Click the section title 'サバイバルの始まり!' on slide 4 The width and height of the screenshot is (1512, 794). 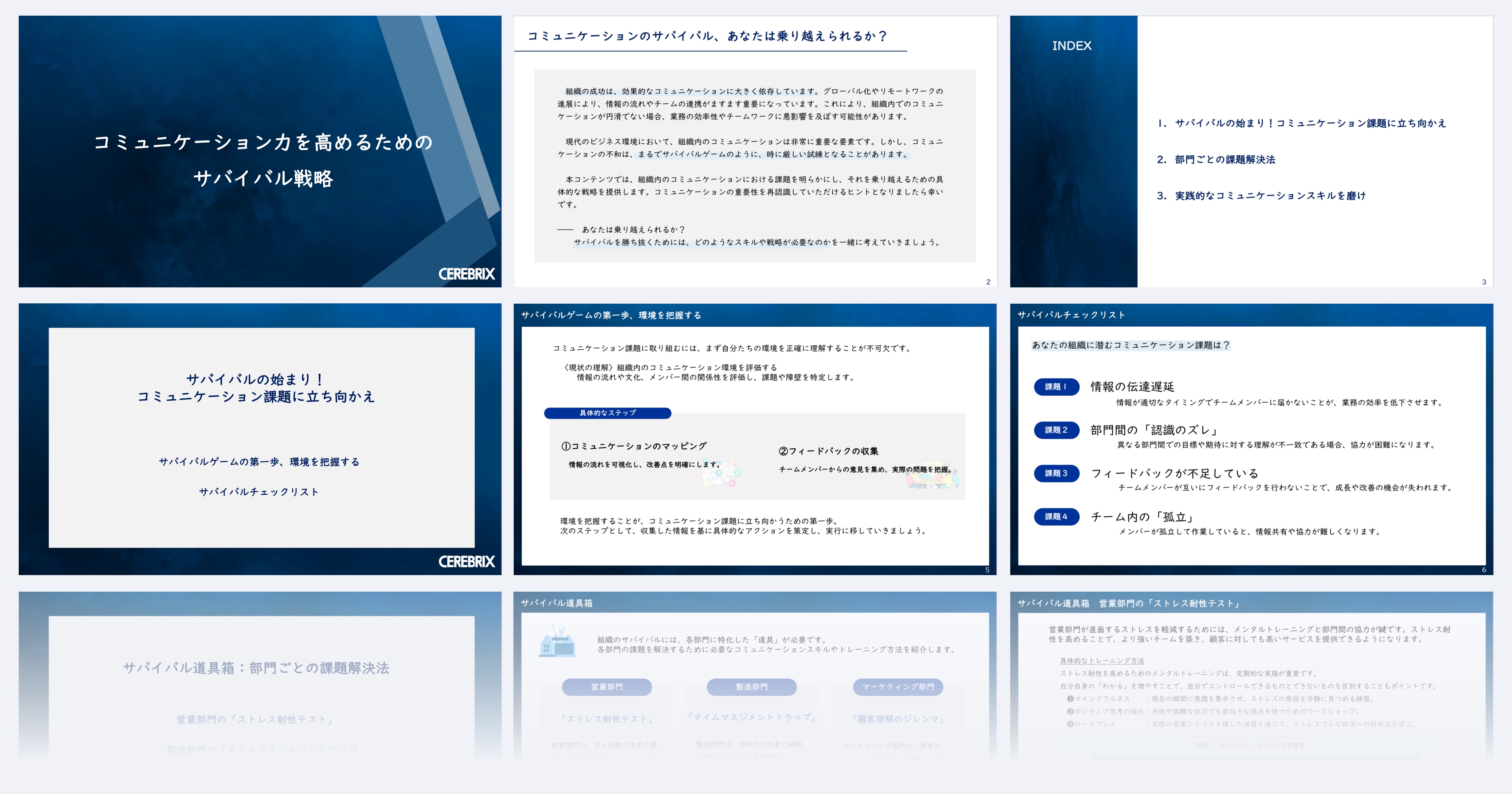pos(255,379)
